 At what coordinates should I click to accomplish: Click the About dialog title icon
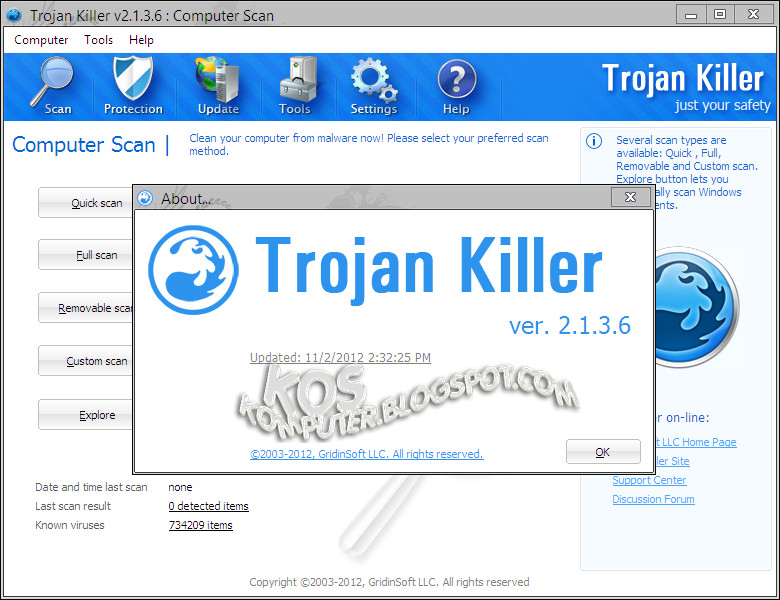[145, 198]
